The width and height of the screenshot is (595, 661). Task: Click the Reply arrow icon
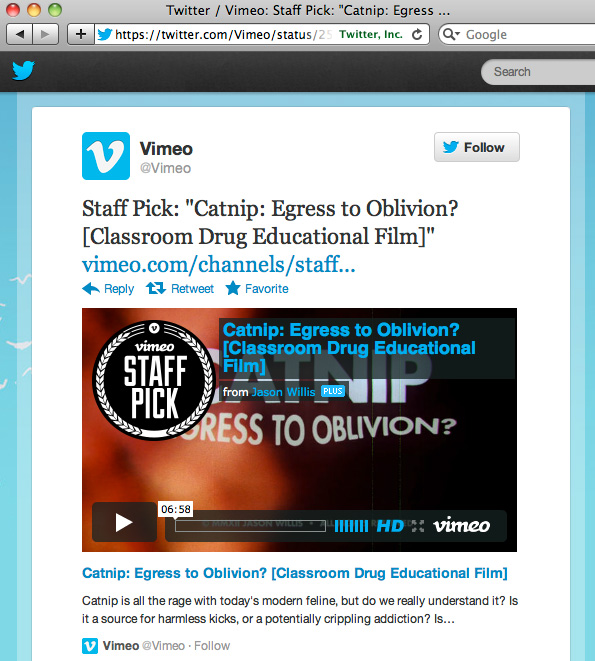(x=91, y=289)
